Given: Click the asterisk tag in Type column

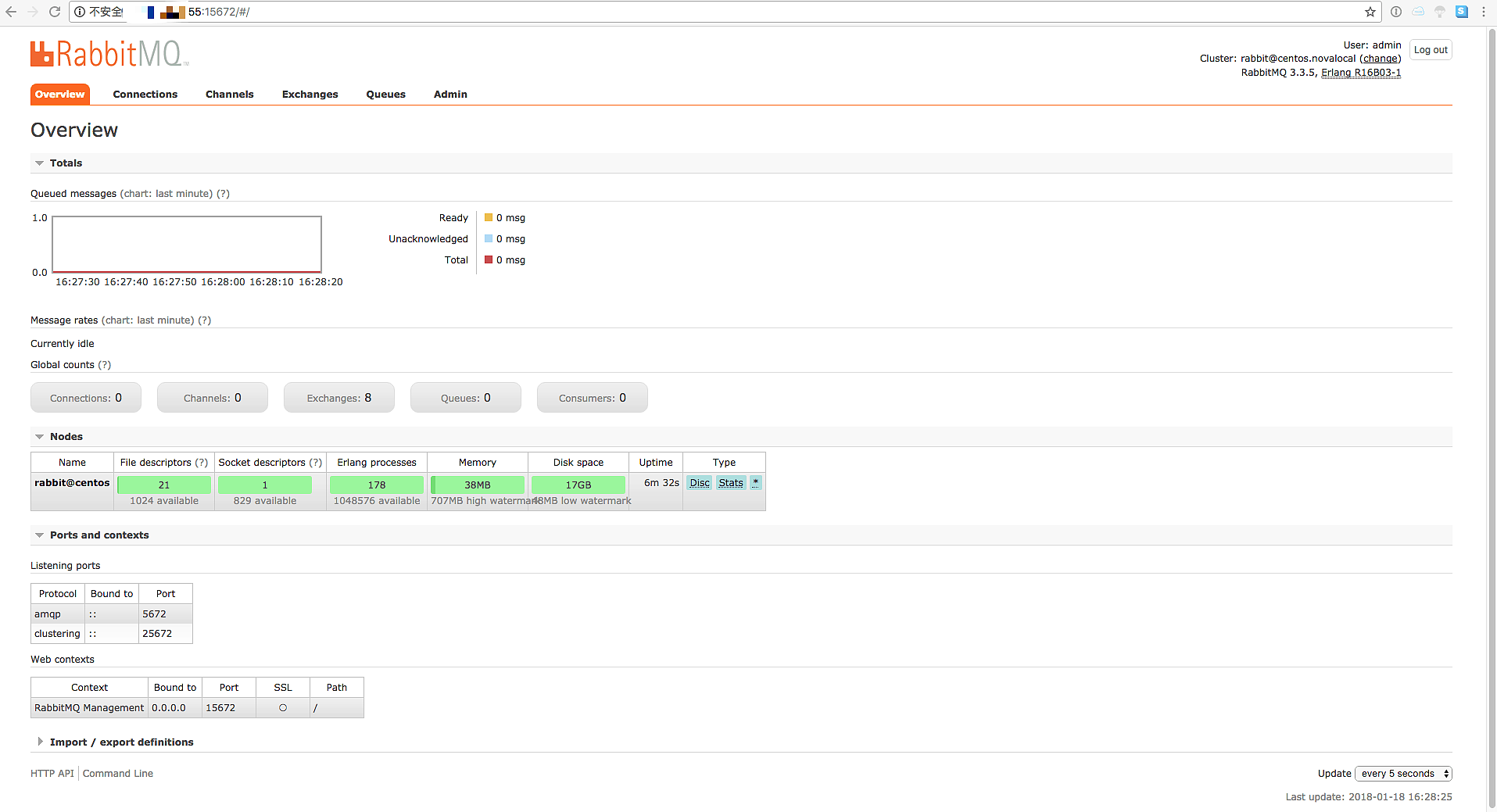Looking at the screenshot, I should click(x=755, y=483).
